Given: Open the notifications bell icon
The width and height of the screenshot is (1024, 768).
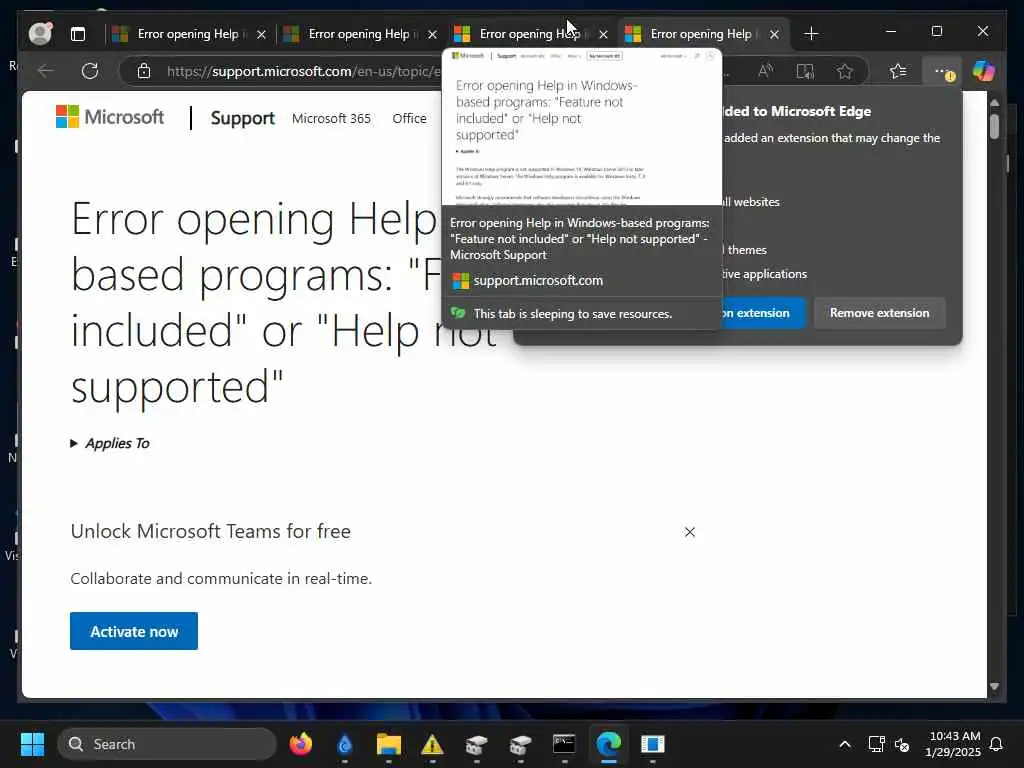Looking at the screenshot, I should (997, 744).
